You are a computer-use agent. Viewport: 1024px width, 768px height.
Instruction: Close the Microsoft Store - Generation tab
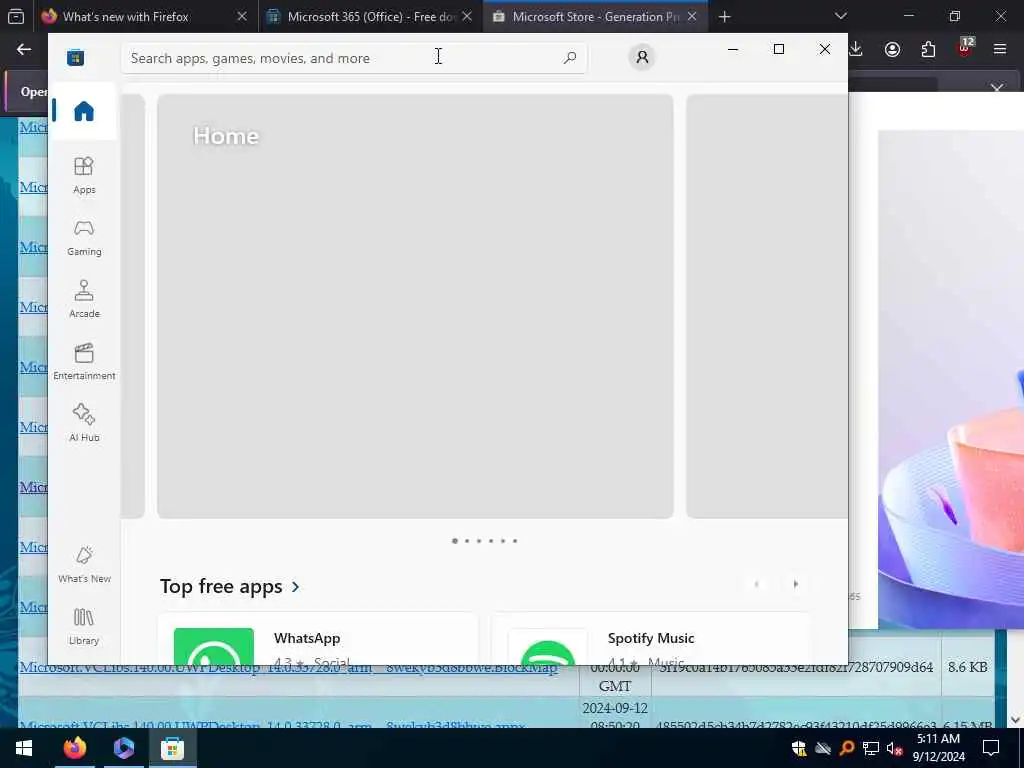tap(692, 17)
